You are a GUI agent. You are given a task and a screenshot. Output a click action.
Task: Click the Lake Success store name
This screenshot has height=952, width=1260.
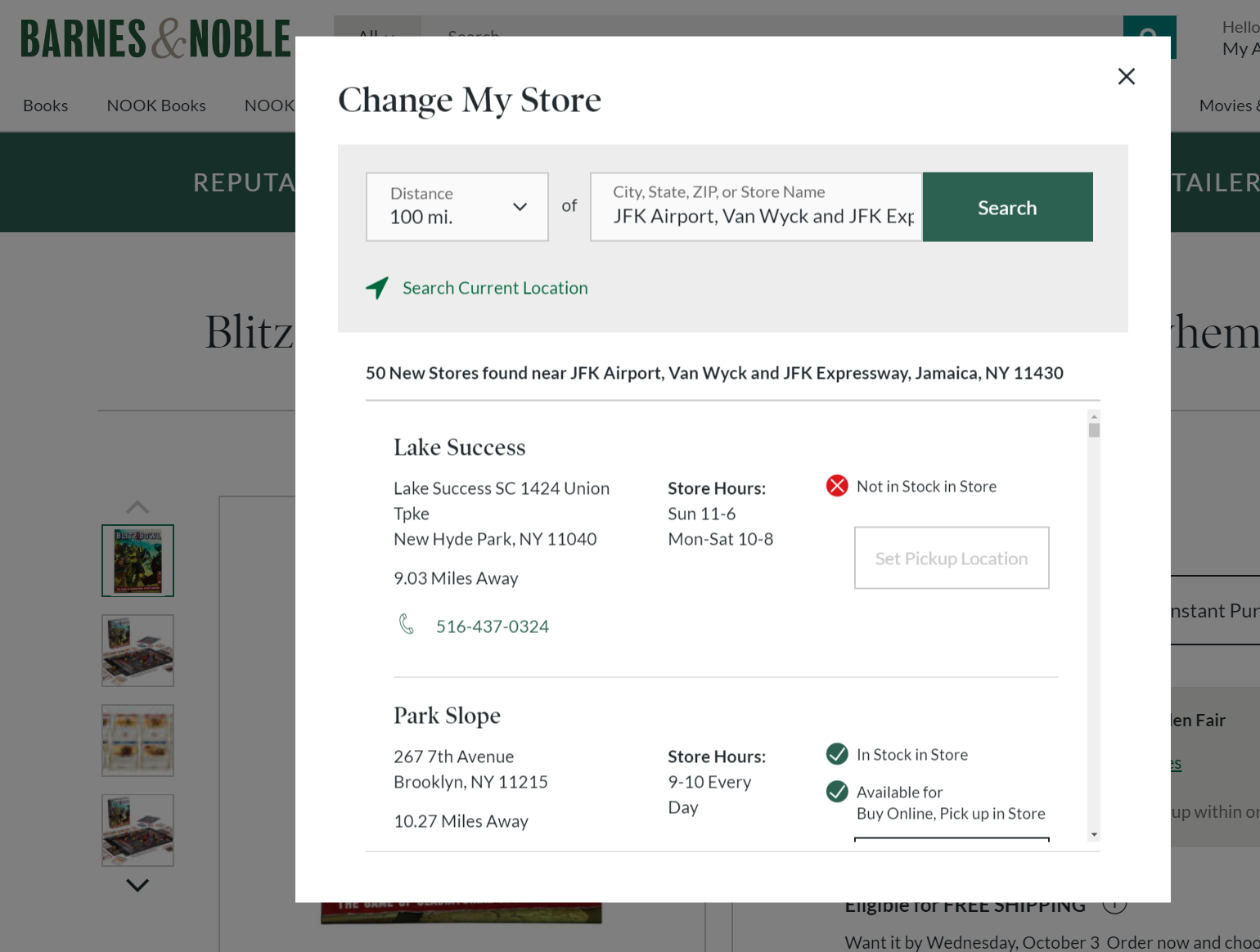[x=460, y=447]
